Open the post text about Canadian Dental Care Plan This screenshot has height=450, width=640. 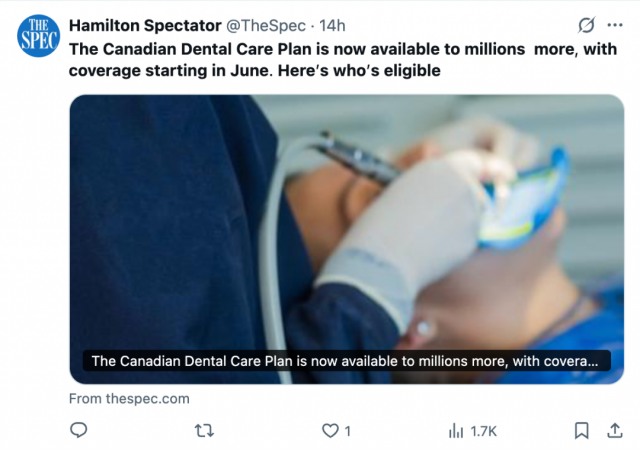(343, 60)
